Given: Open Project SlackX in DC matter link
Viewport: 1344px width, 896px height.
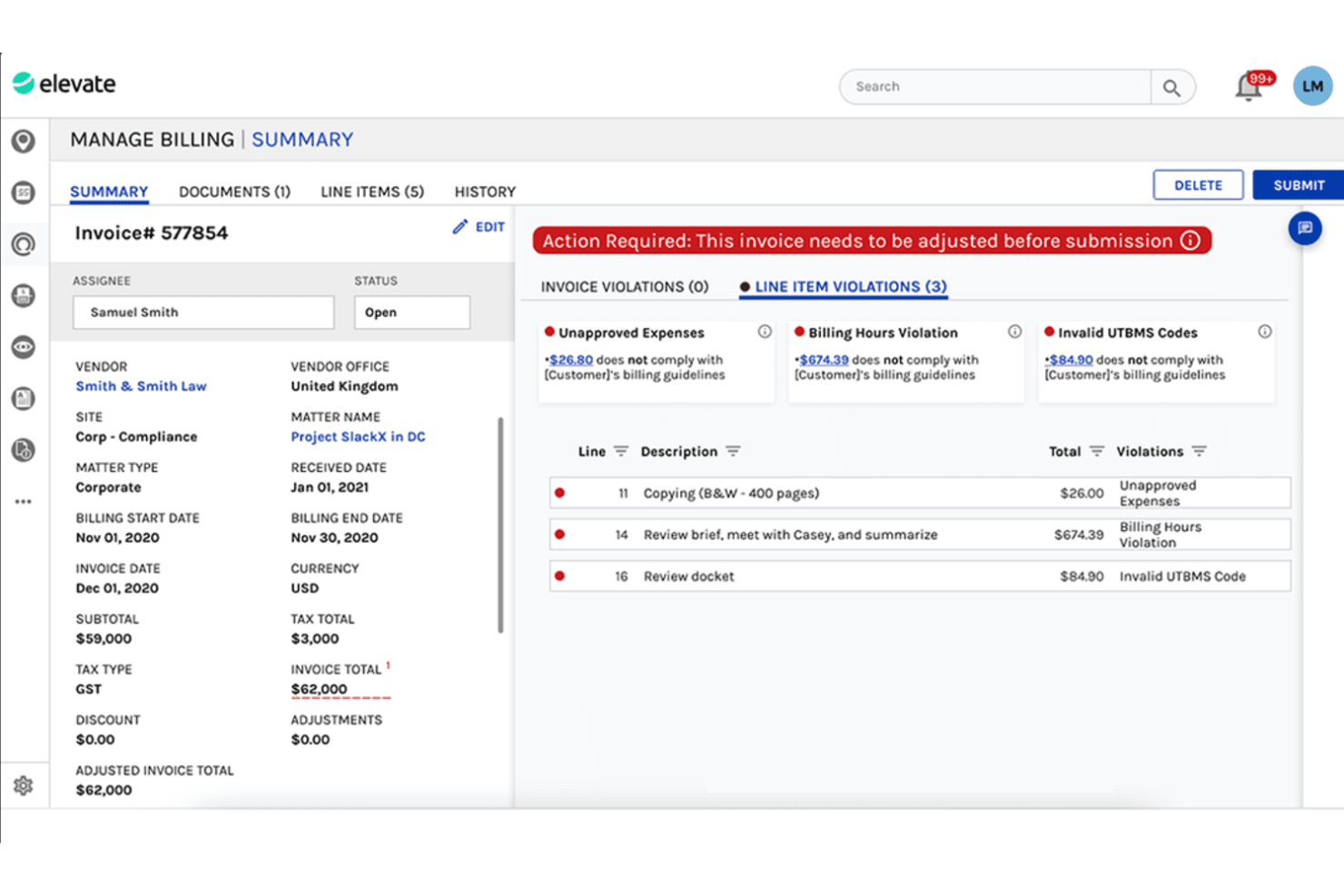Looking at the screenshot, I should click(358, 437).
